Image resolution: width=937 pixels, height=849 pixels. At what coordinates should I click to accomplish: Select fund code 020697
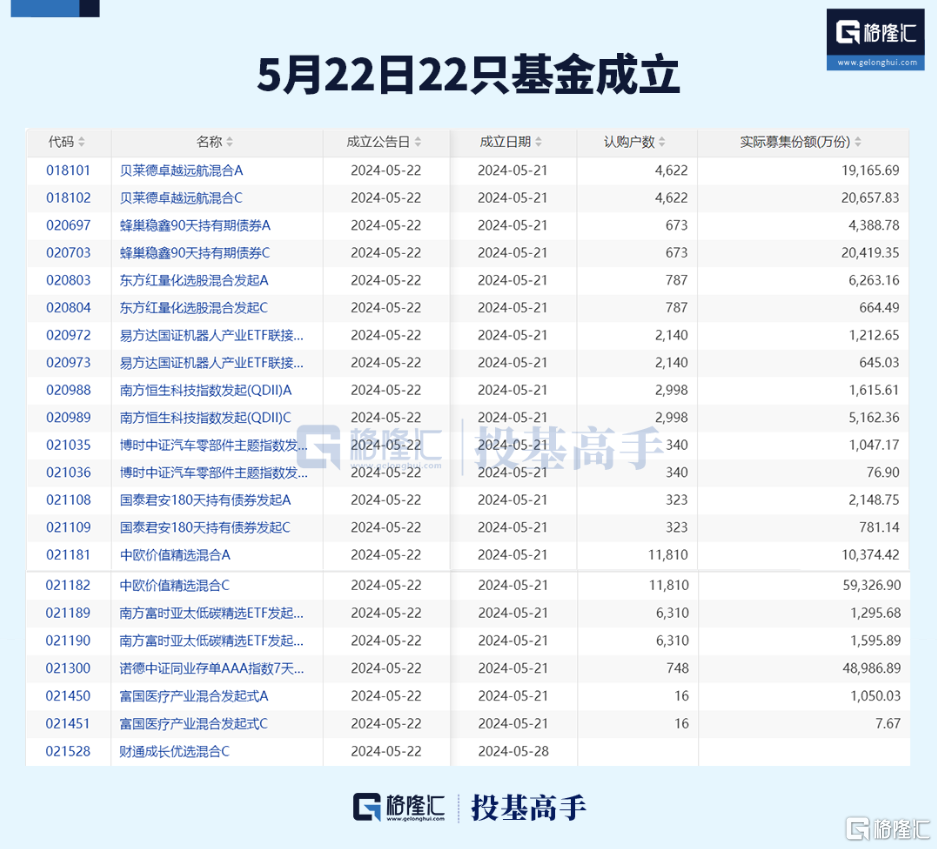(x=68, y=225)
